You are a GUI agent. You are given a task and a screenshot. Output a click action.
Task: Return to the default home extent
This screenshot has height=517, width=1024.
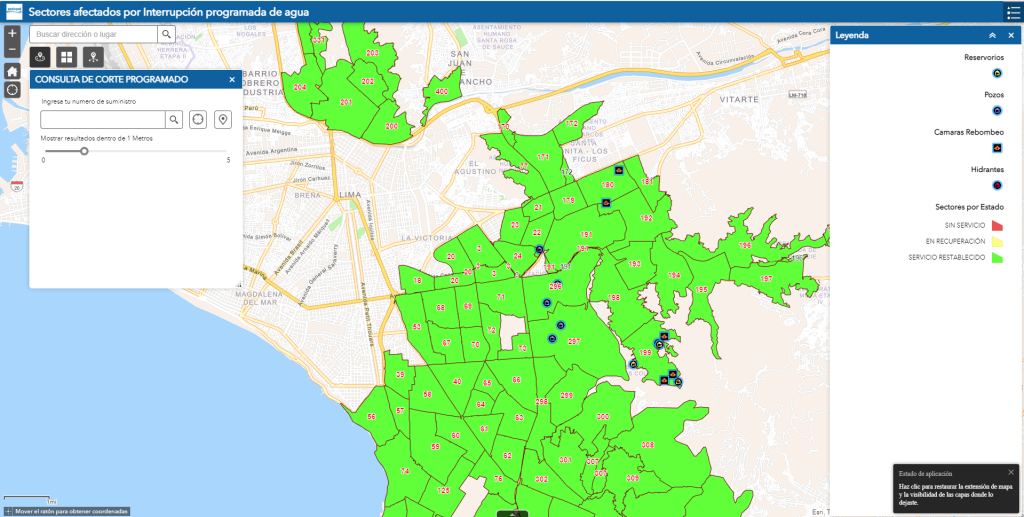click(12, 71)
